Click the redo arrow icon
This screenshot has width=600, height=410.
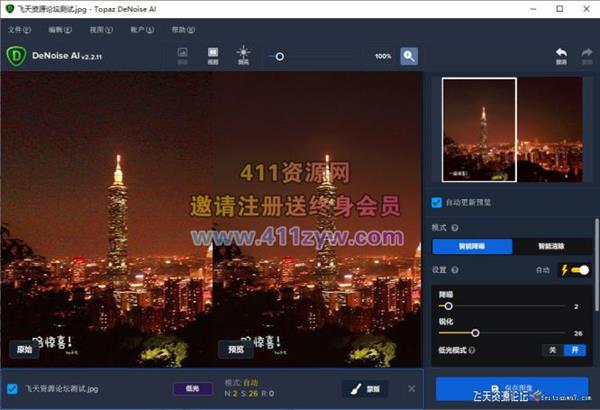coord(587,55)
